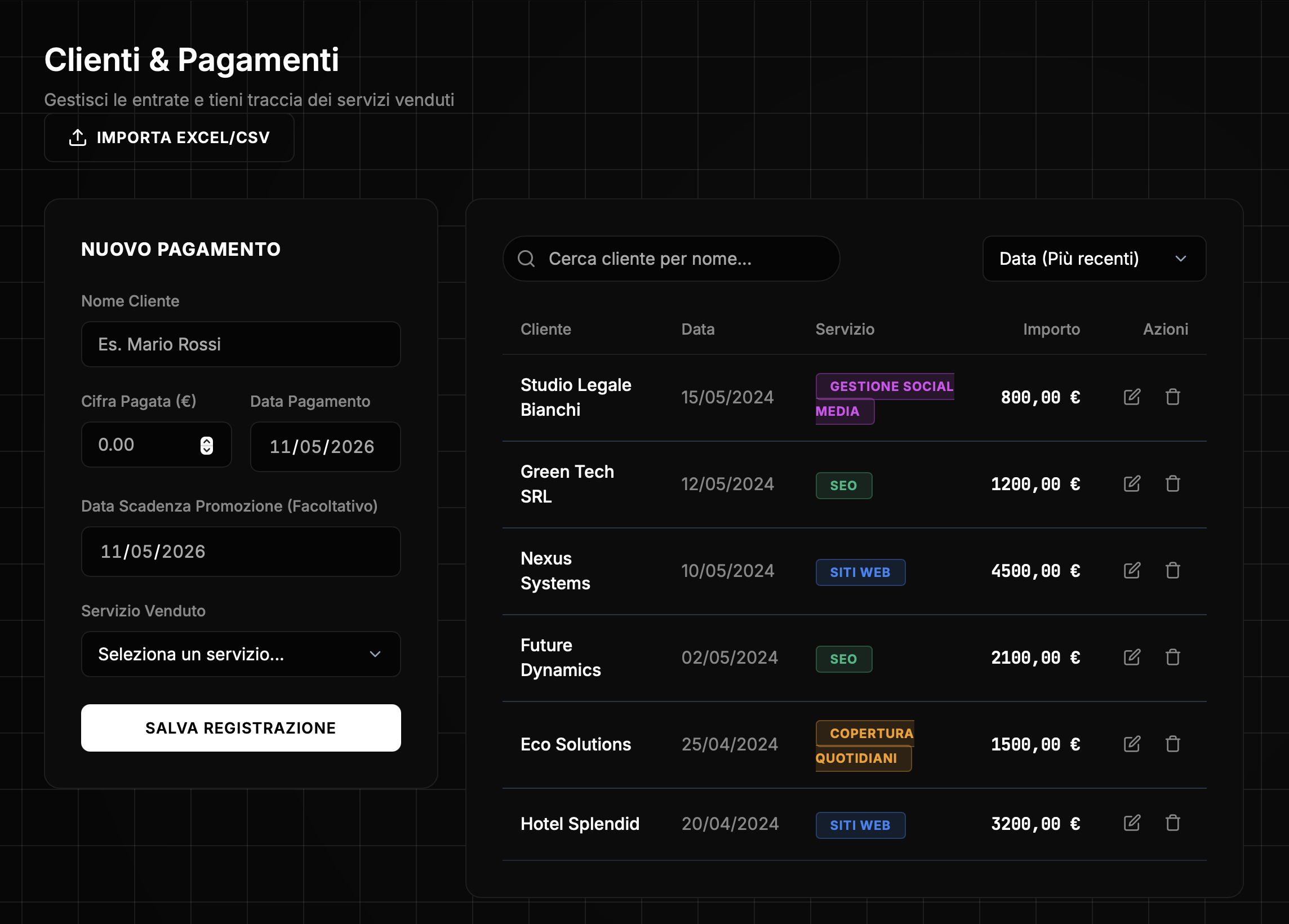
Task: Click the amount 1200,00 €
Action: (1035, 484)
